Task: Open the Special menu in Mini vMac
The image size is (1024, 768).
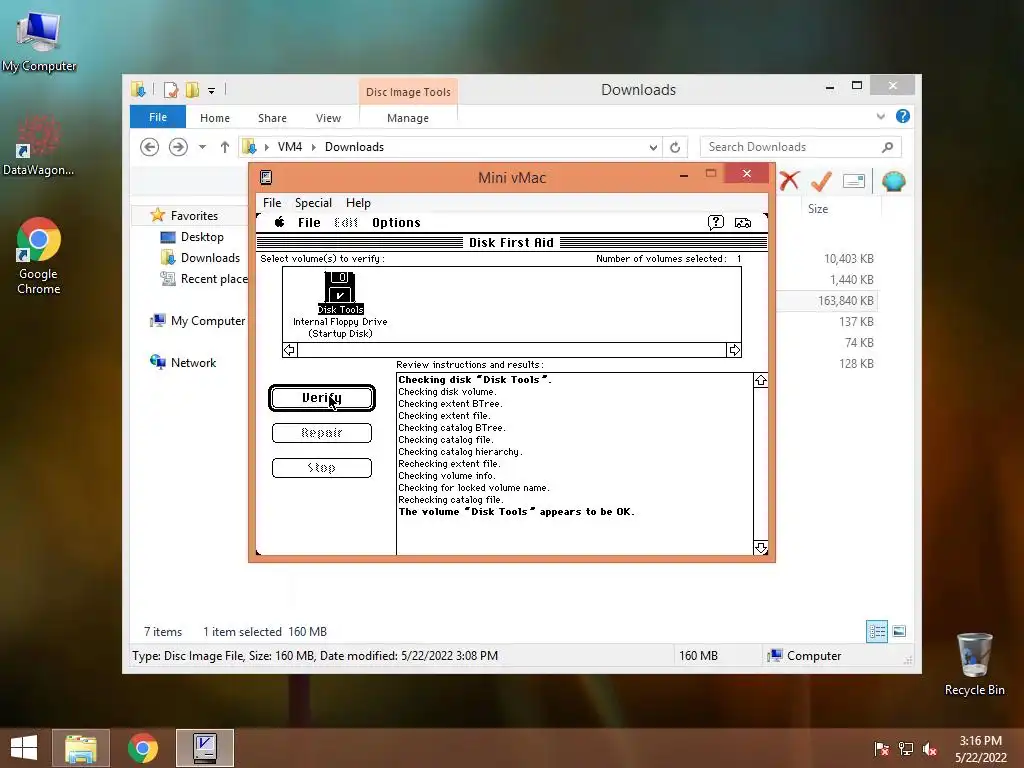Action: (313, 202)
